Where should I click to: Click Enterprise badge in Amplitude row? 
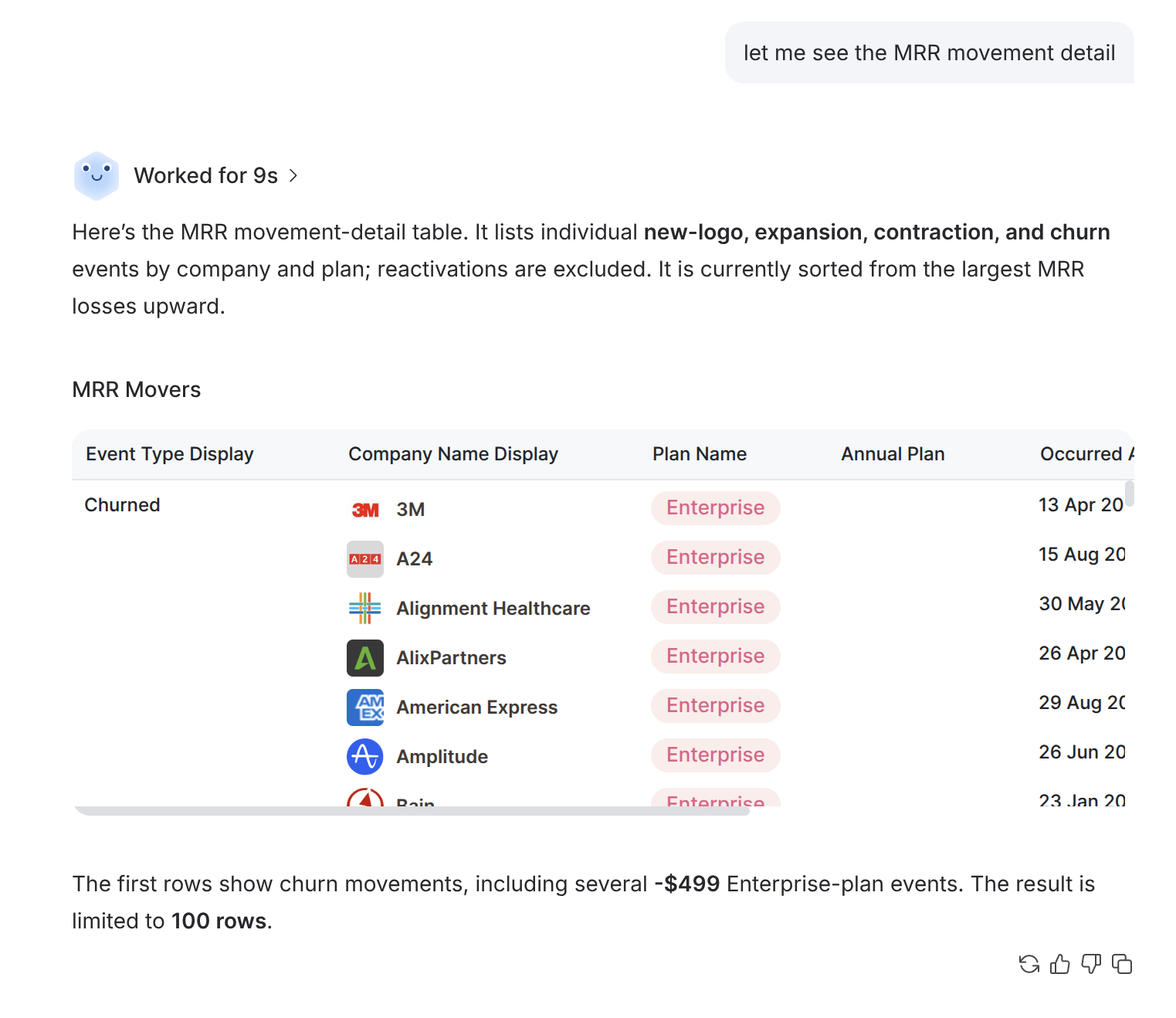tap(716, 755)
